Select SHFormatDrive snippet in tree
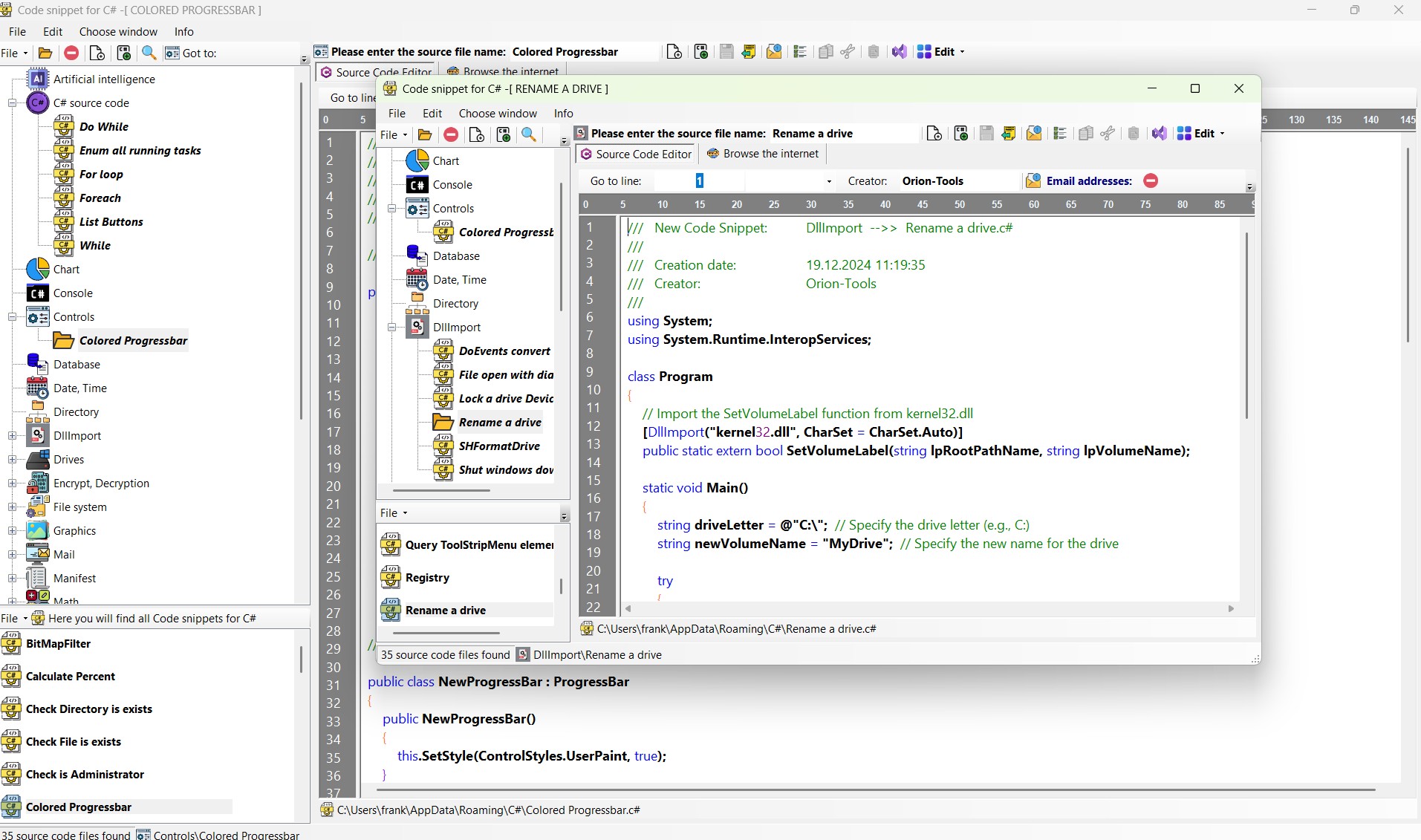The image size is (1421, 840). [499, 446]
